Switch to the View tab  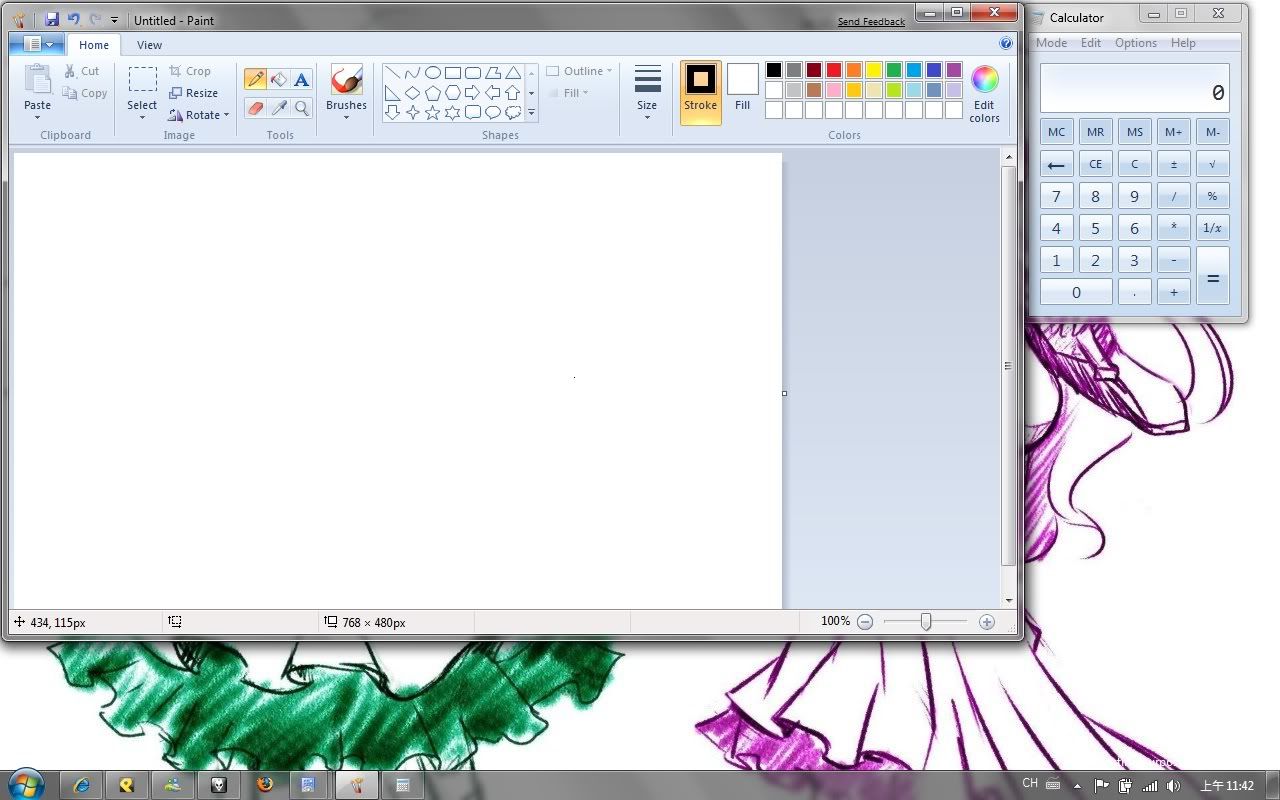pos(149,45)
